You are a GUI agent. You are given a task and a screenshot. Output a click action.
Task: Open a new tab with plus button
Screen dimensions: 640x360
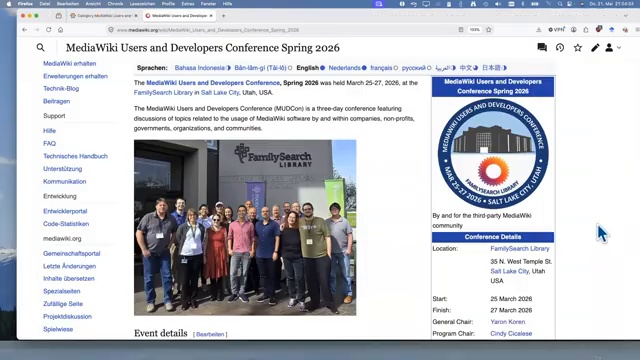pyautogui.click(x=223, y=16)
